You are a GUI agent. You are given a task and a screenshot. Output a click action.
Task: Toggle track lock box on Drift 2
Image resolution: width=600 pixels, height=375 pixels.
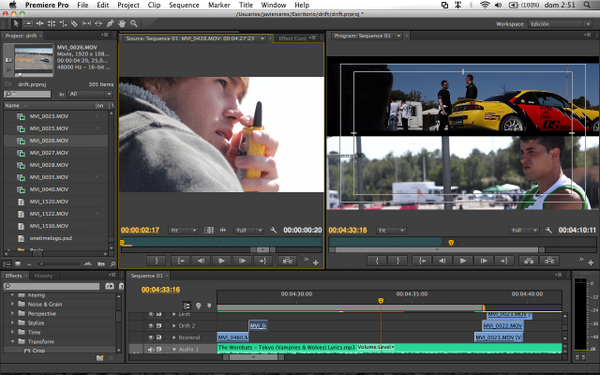click(167, 326)
